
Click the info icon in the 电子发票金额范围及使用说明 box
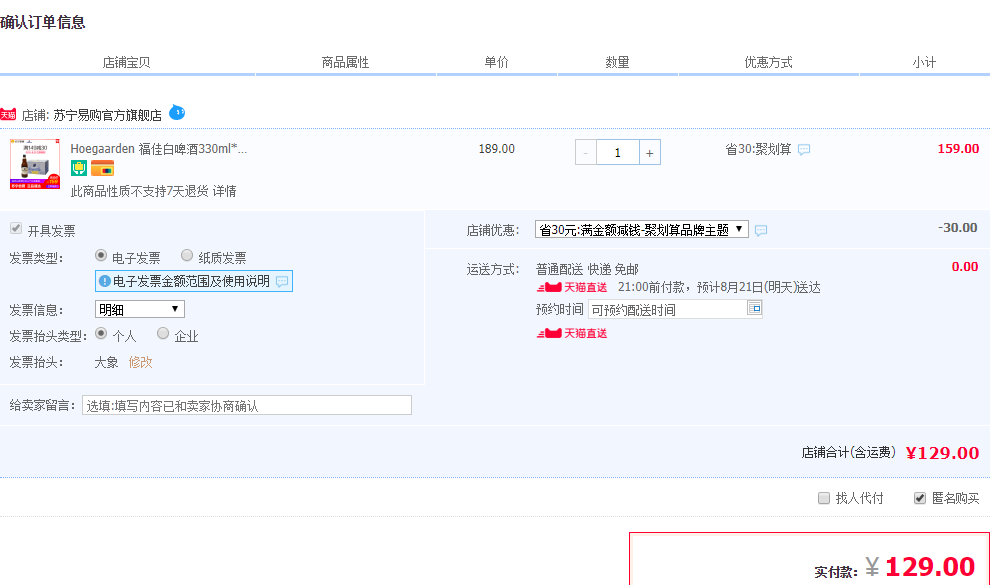[105, 281]
